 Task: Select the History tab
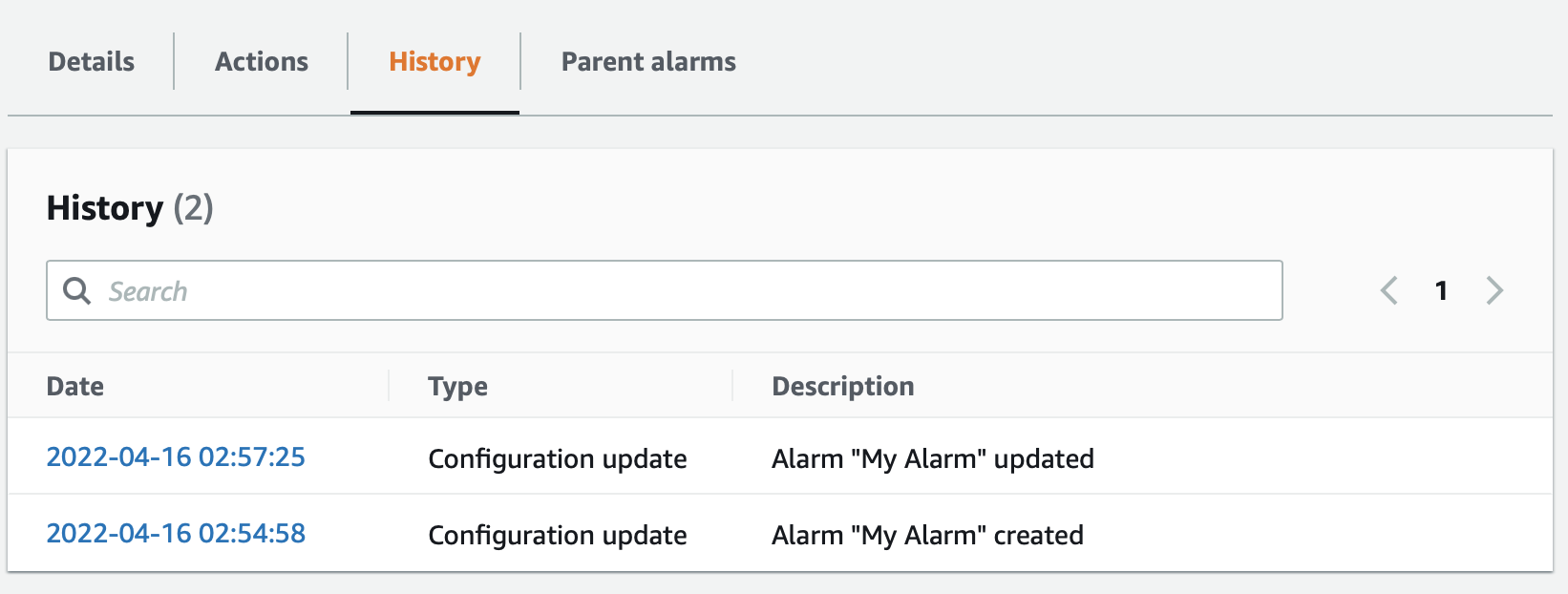[x=434, y=62]
